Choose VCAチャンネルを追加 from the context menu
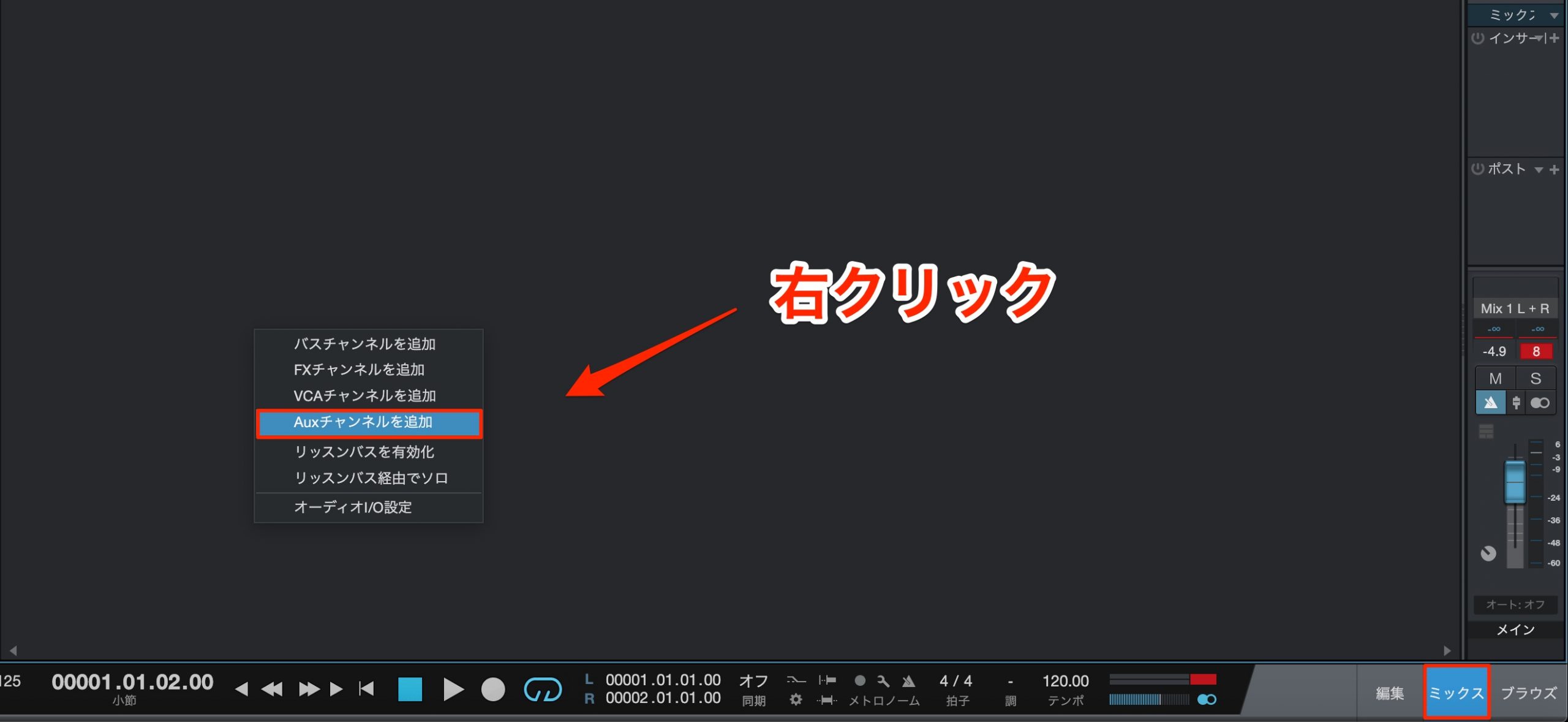The height and width of the screenshot is (722, 1568). (x=369, y=396)
